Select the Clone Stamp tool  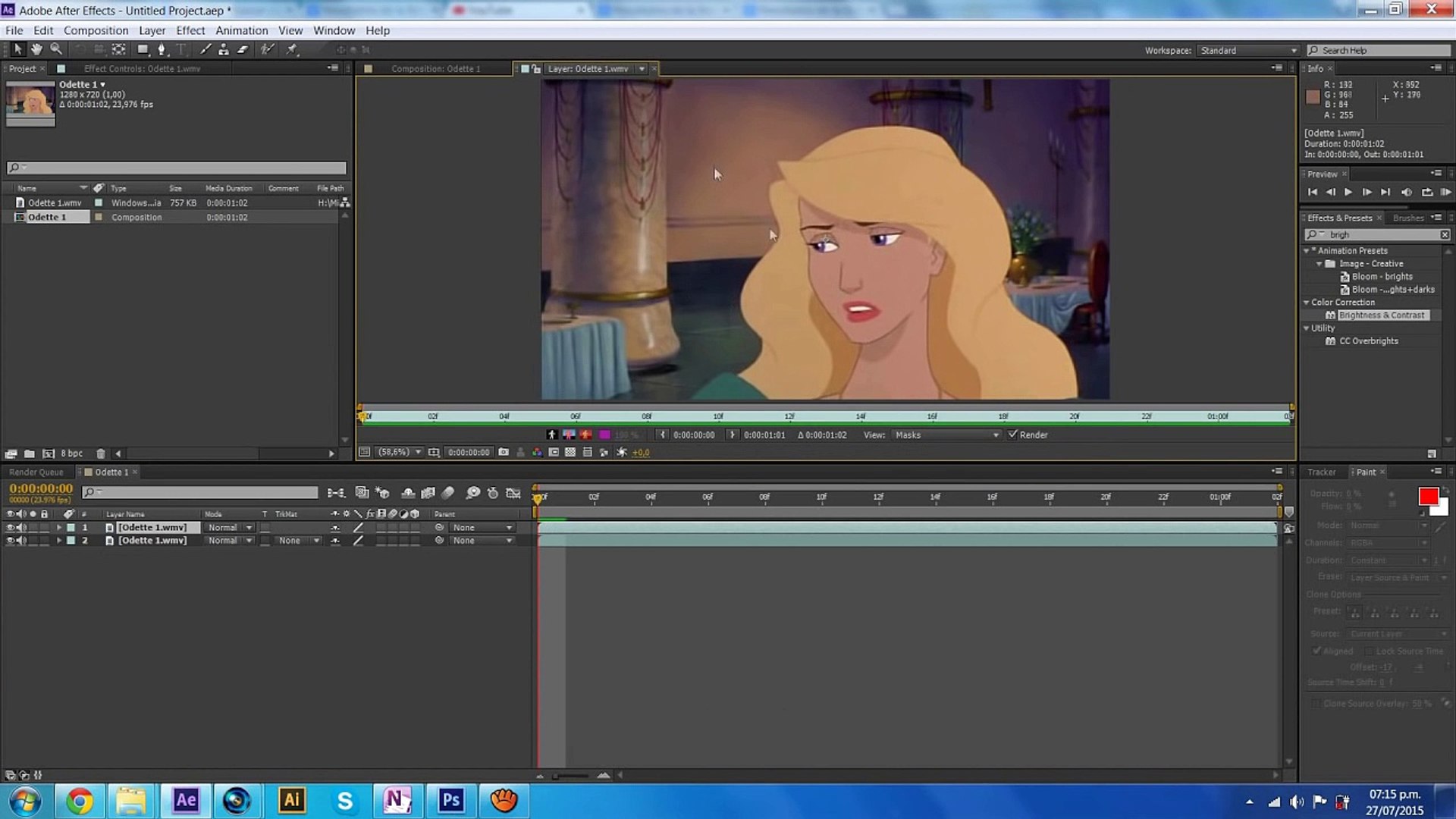[224, 49]
